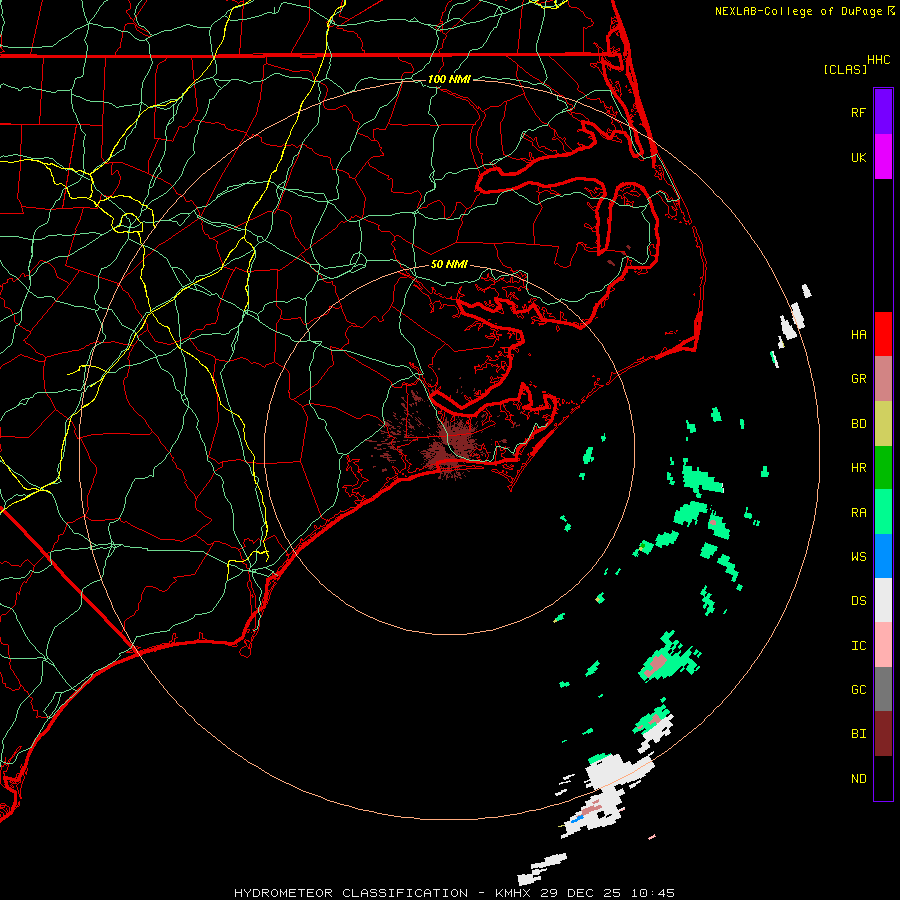Click the 50 NMI range ring label

tap(449, 264)
